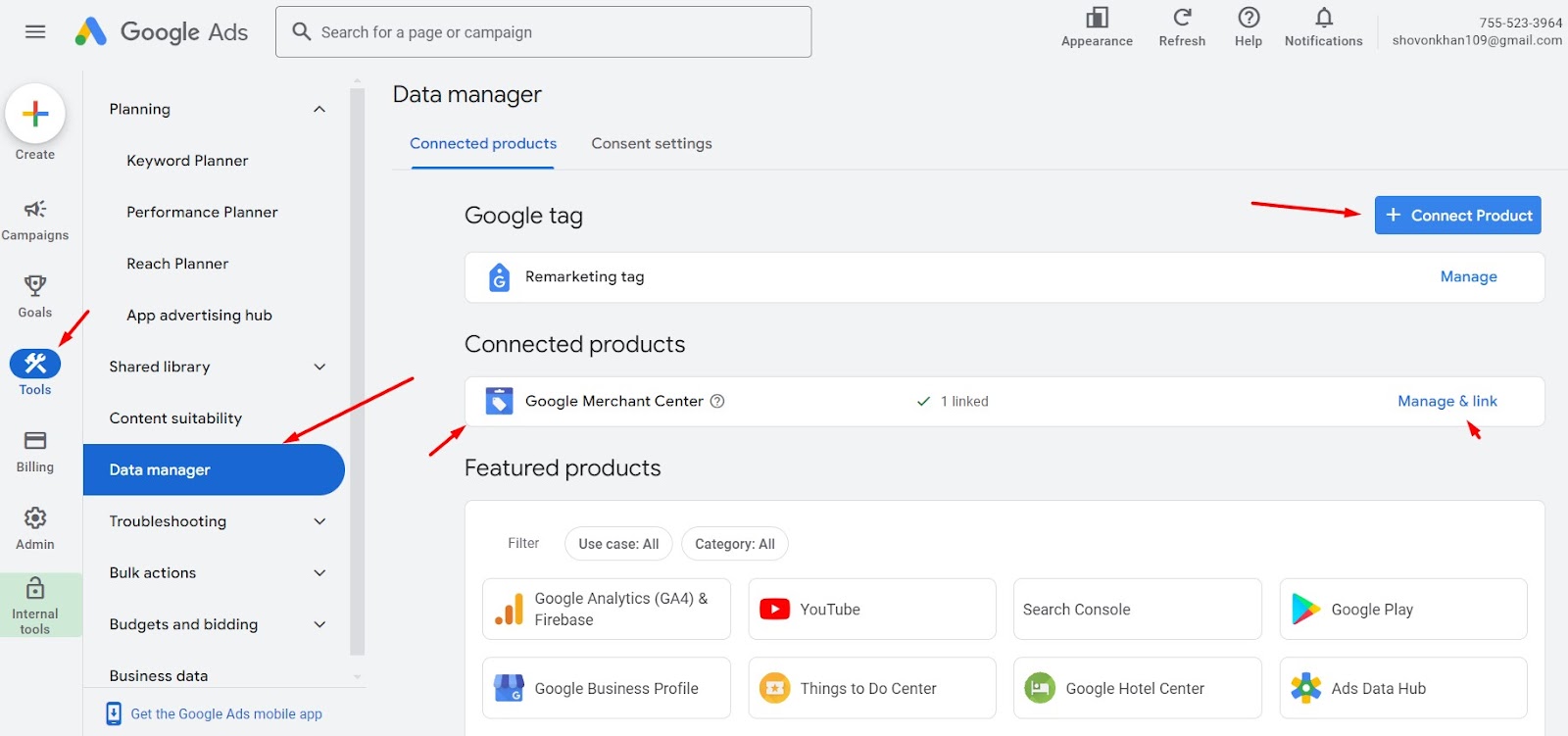Expand Budgets and bidding section
The width and height of the screenshot is (1568, 736).
[319, 624]
